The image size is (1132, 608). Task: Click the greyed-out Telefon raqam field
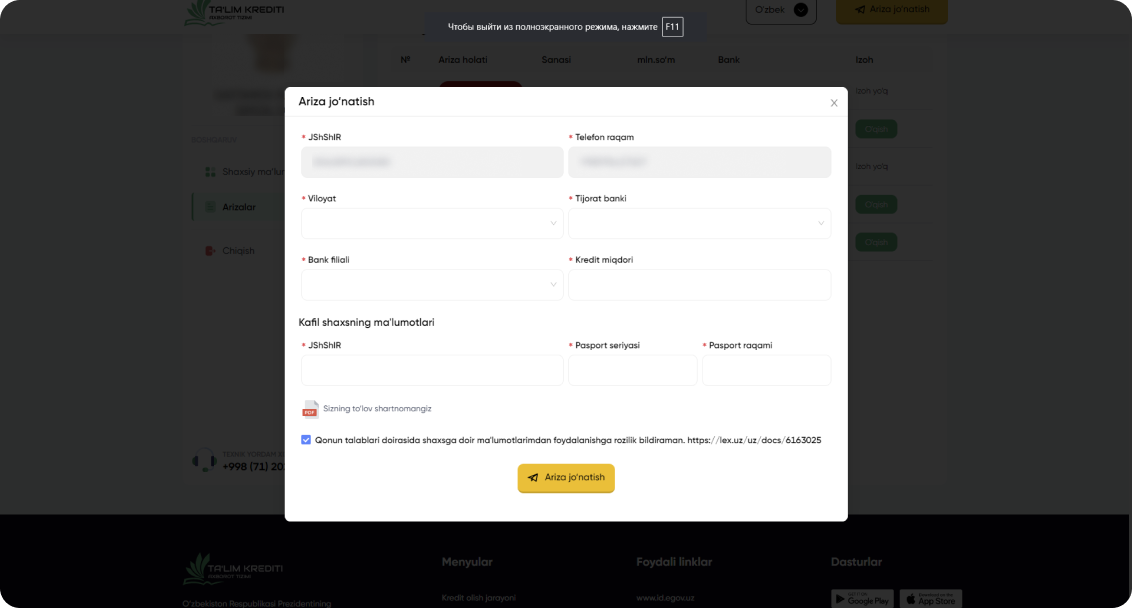(700, 162)
